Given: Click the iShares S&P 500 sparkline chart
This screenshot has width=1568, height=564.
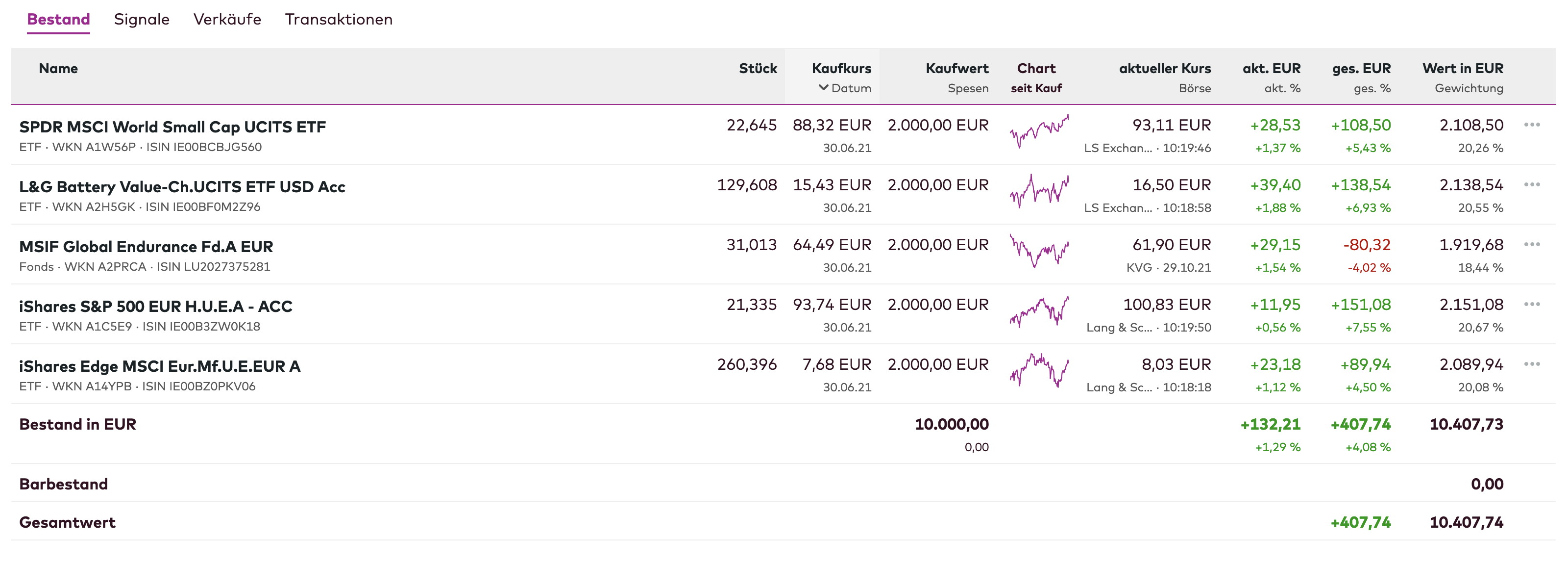Looking at the screenshot, I should coord(1038,310).
